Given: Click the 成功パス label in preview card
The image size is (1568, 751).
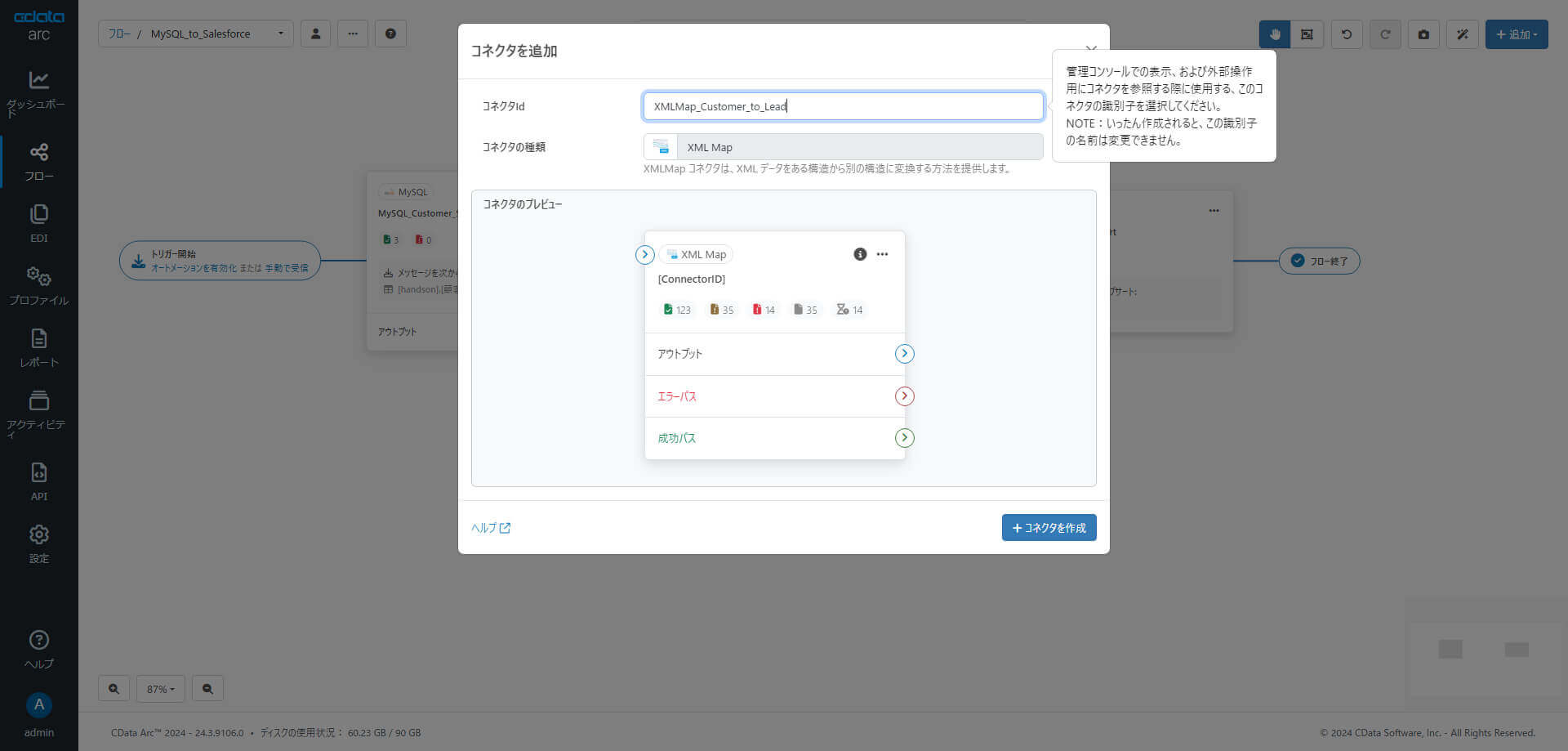Looking at the screenshot, I should (x=677, y=438).
